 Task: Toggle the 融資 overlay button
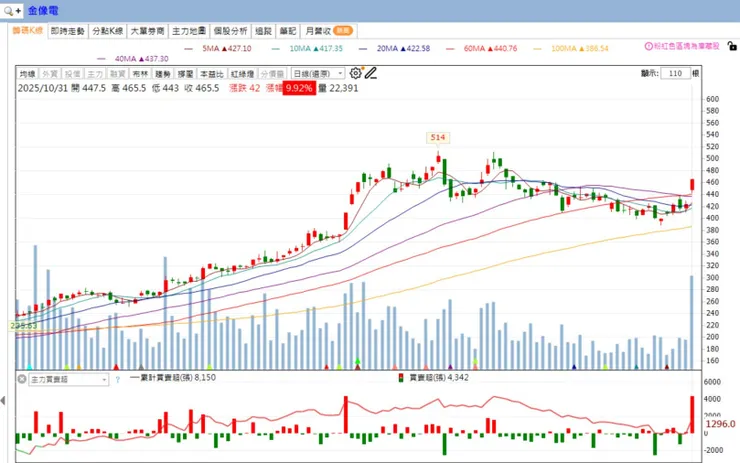pyautogui.click(x=118, y=74)
